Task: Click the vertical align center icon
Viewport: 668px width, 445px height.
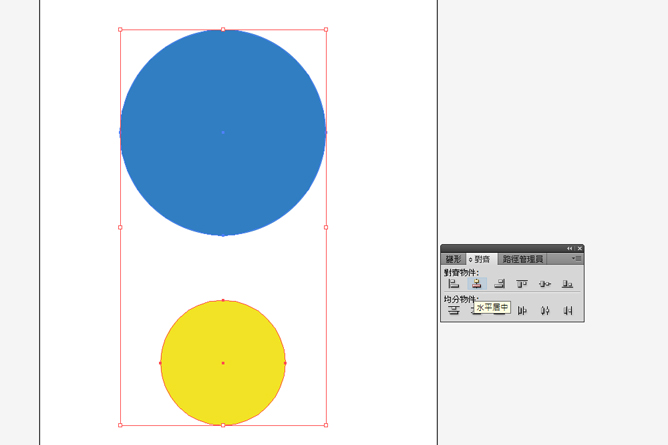Action: point(545,284)
